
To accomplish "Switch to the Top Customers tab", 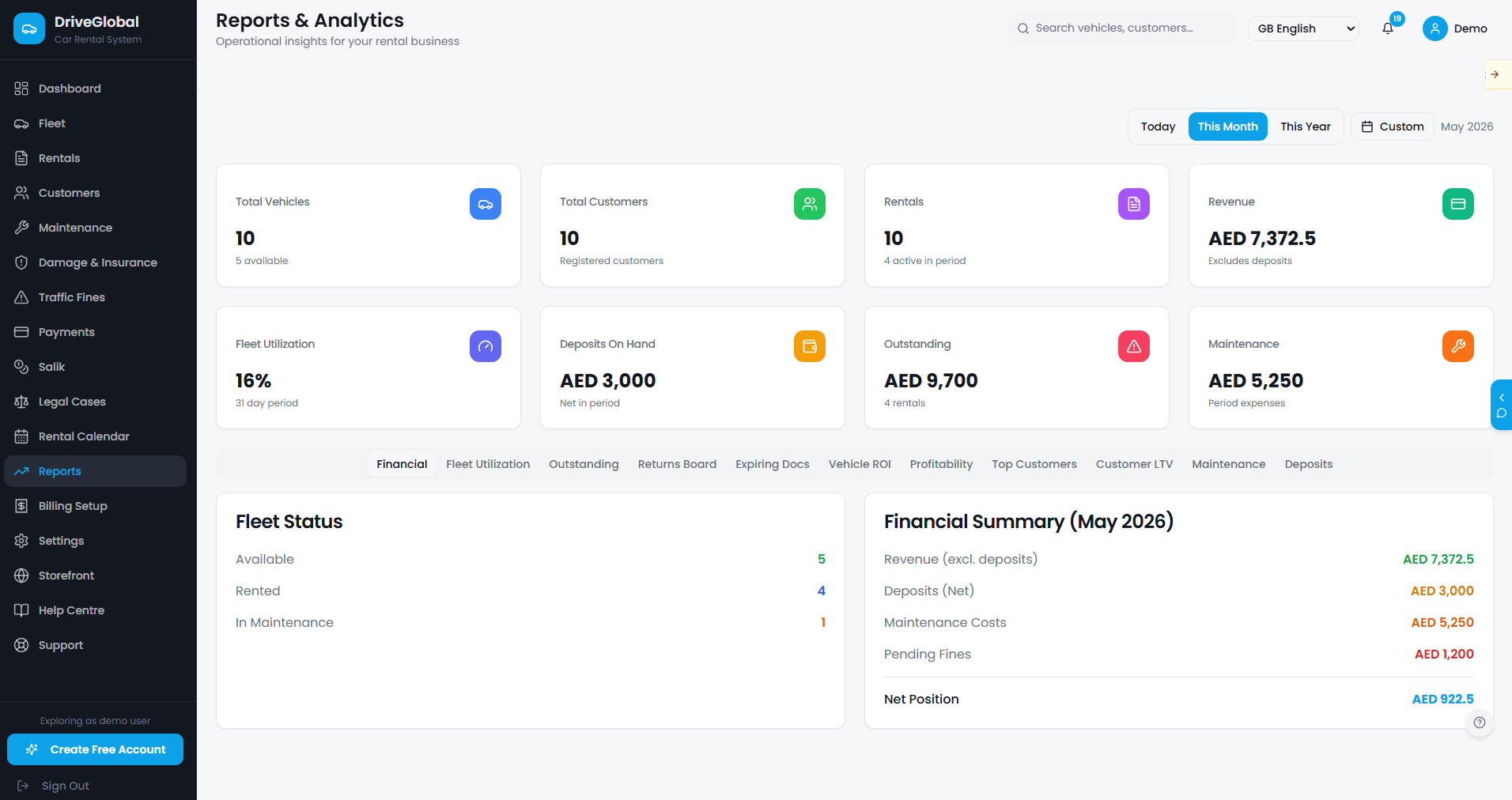I will 1034,464.
